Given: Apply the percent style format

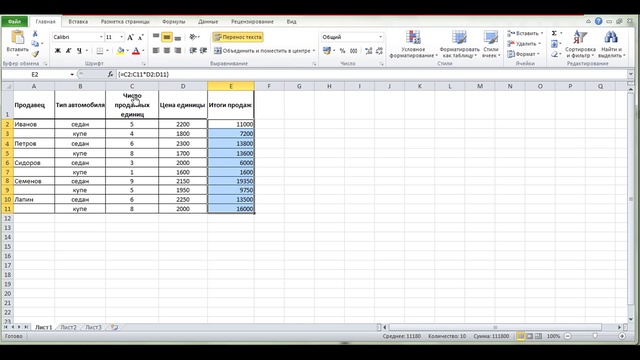Looking at the screenshot, I should [342, 51].
